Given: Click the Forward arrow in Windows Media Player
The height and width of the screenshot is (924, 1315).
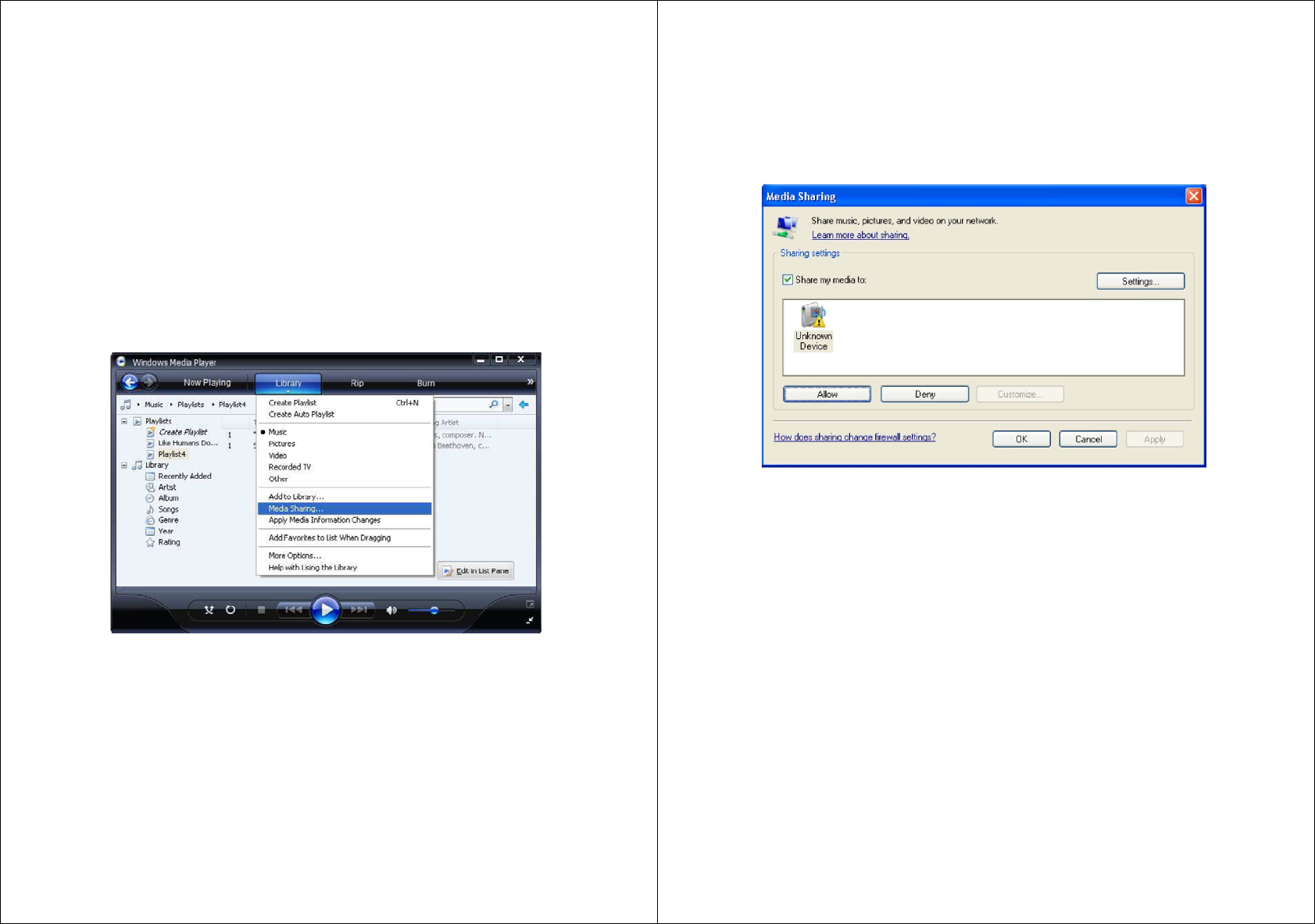Looking at the screenshot, I should point(148,382).
